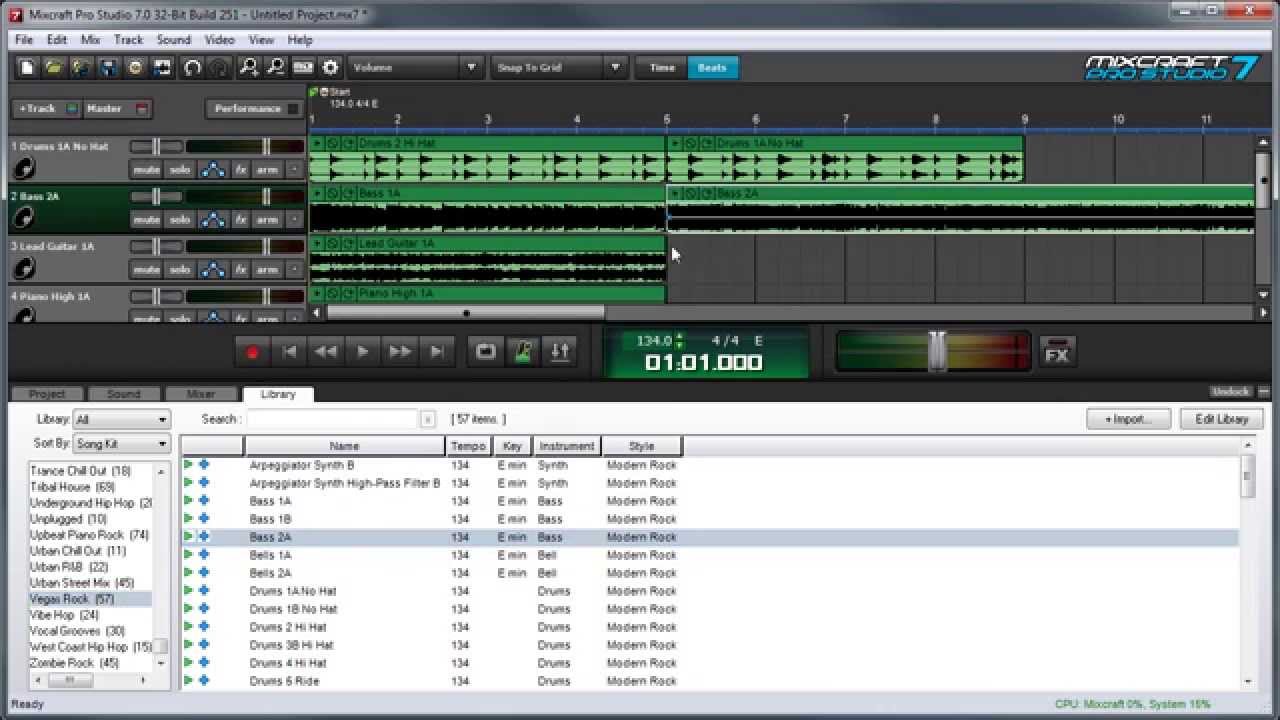1280x720 pixels.
Task: Zoom in on the timeline
Action: (248, 67)
